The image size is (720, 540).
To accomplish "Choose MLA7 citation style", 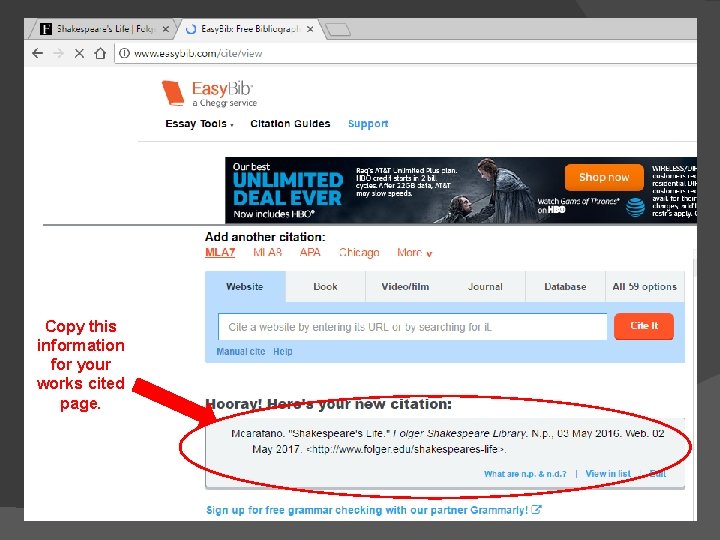I will point(220,253).
